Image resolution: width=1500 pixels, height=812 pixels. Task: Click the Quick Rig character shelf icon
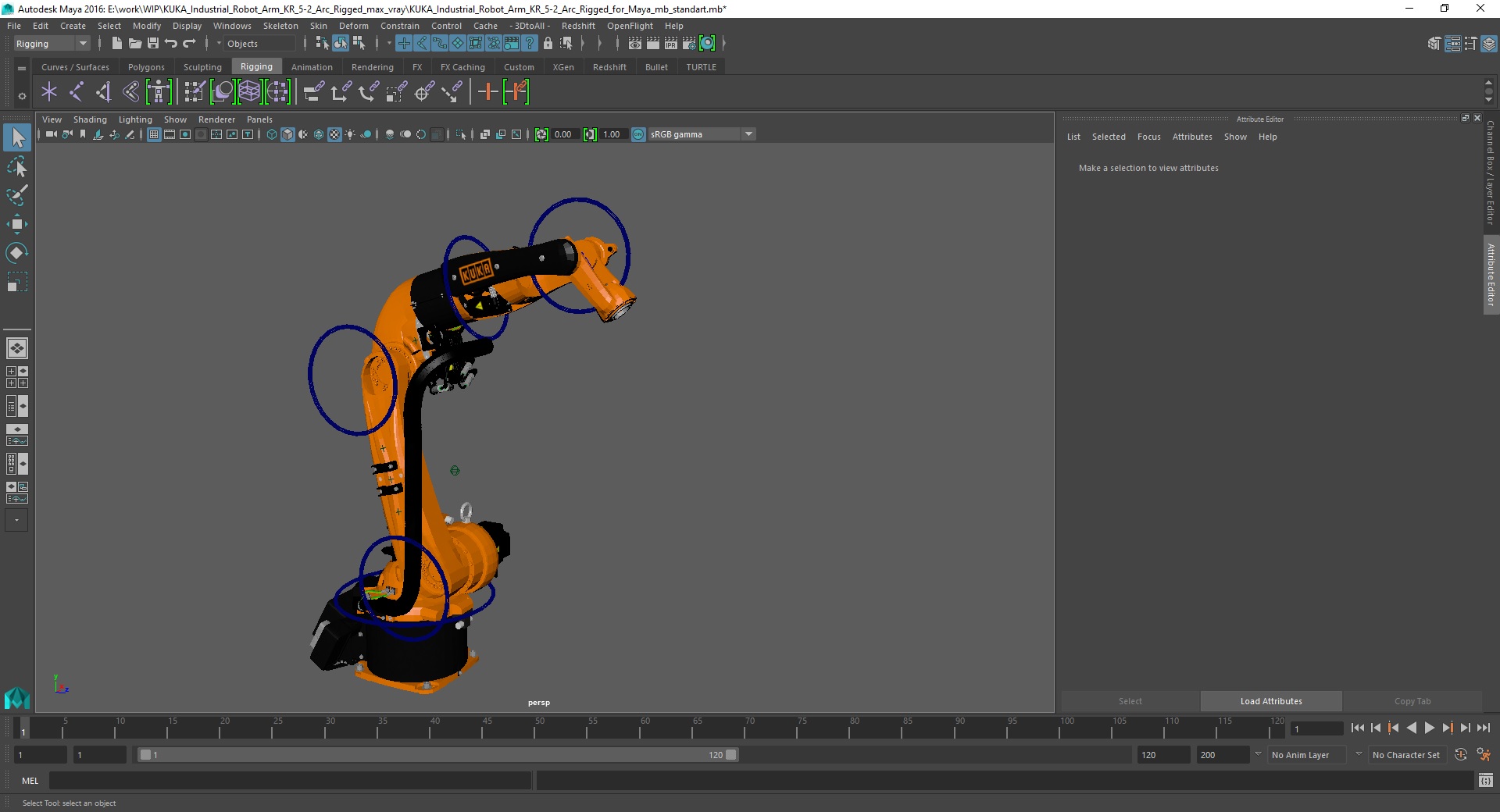[x=158, y=92]
